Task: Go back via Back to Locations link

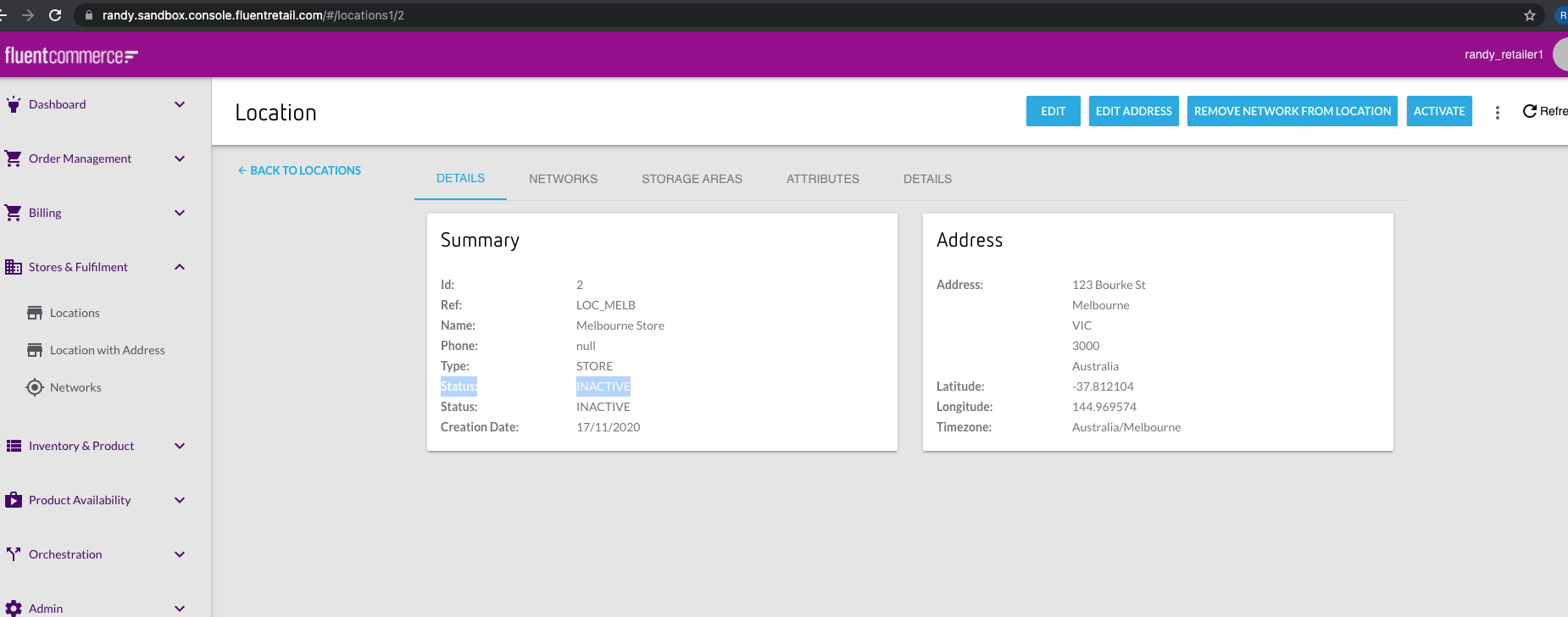Action: (300, 170)
